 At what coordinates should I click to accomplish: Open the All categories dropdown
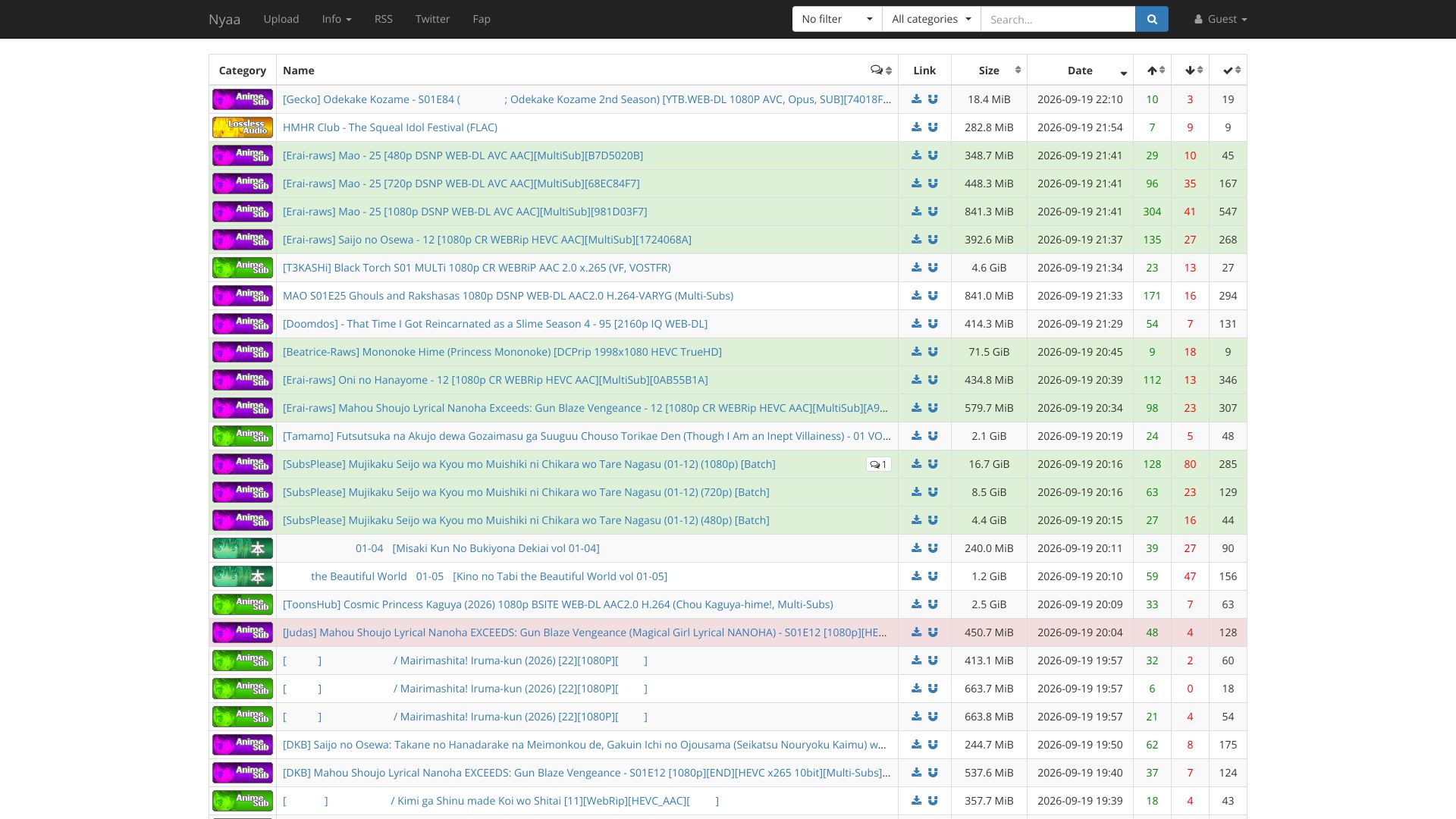(x=931, y=19)
